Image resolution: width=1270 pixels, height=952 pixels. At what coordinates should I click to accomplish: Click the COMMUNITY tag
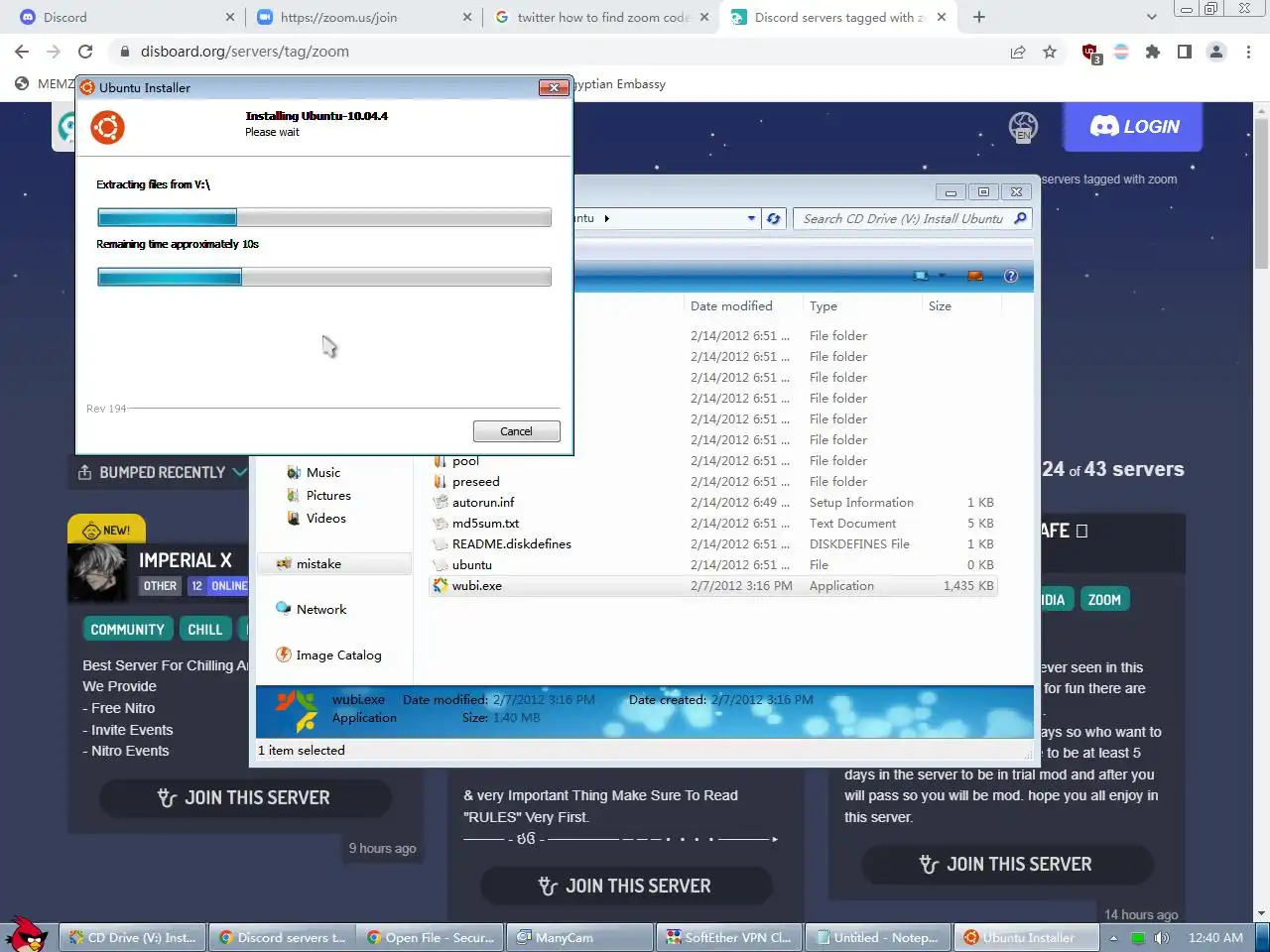(x=127, y=630)
